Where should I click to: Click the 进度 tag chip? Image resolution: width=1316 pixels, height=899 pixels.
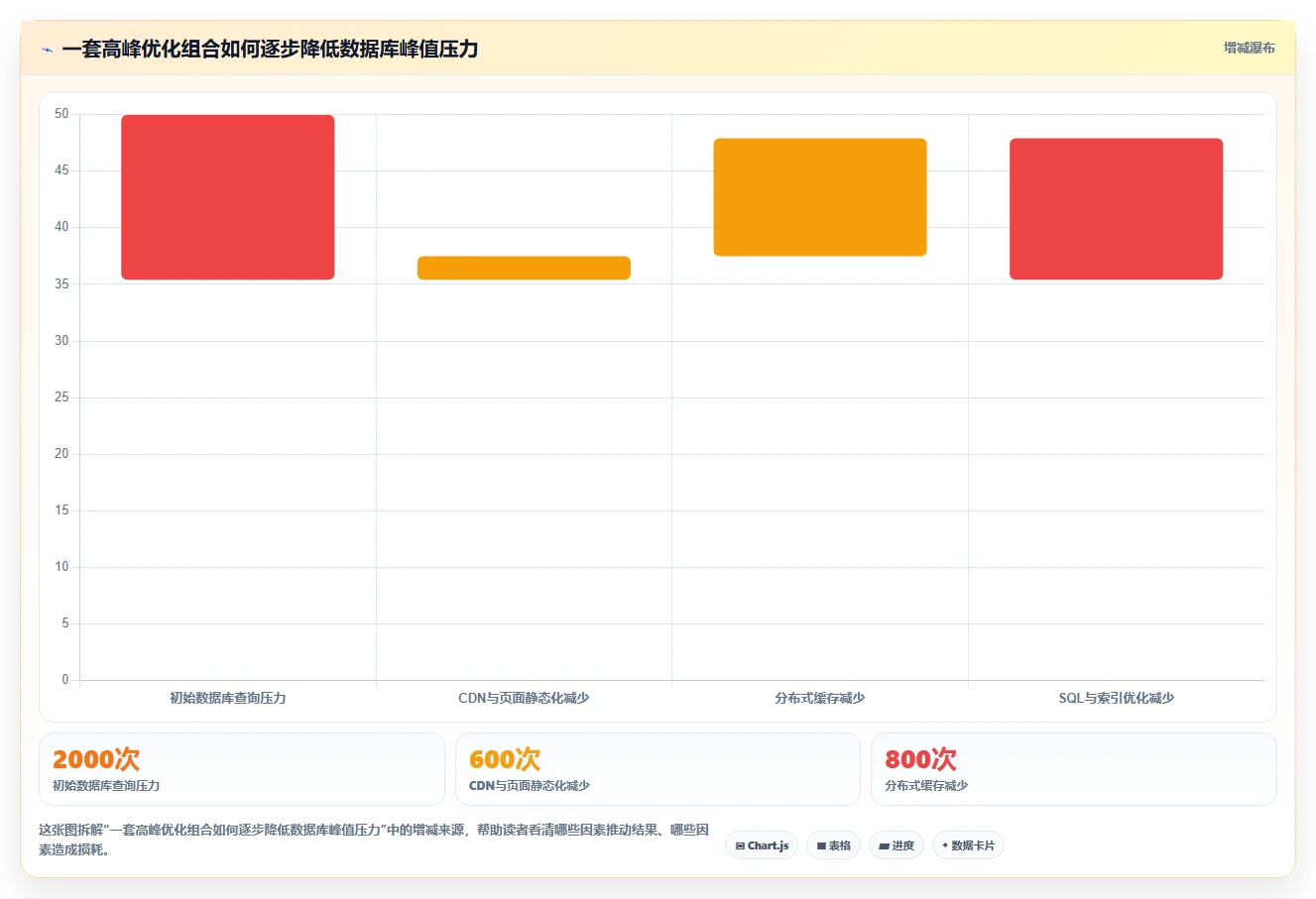coord(897,845)
